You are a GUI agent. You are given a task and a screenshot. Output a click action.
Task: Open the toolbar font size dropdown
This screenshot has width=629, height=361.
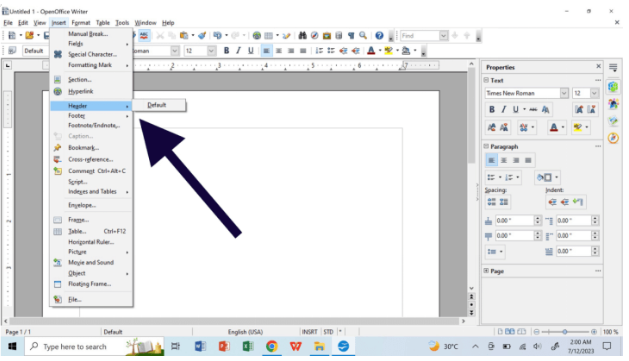pos(211,51)
